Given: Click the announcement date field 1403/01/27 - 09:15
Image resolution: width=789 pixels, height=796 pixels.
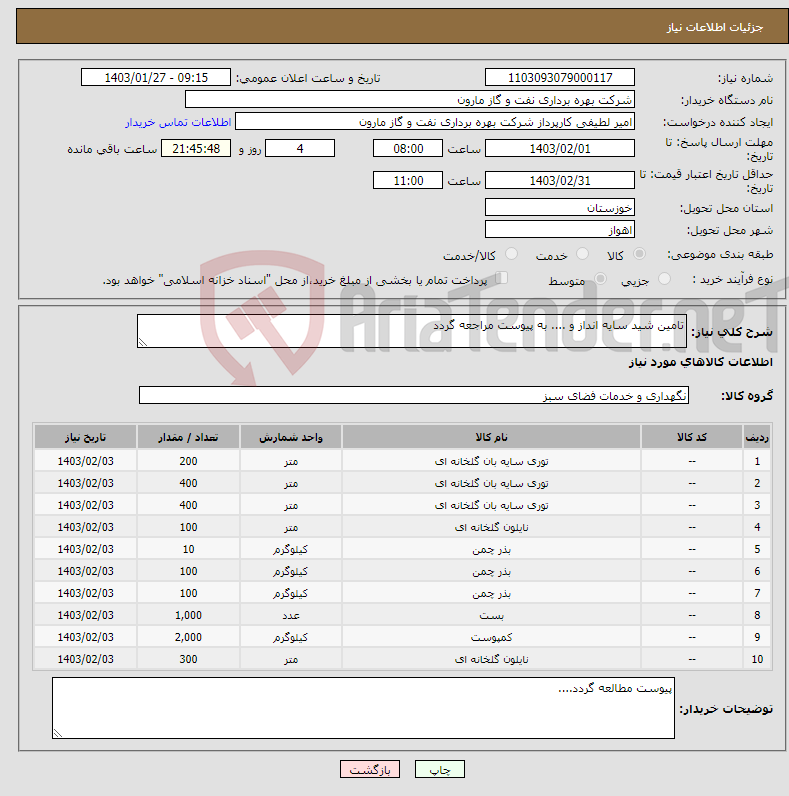Looking at the screenshot, I should [x=156, y=78].
